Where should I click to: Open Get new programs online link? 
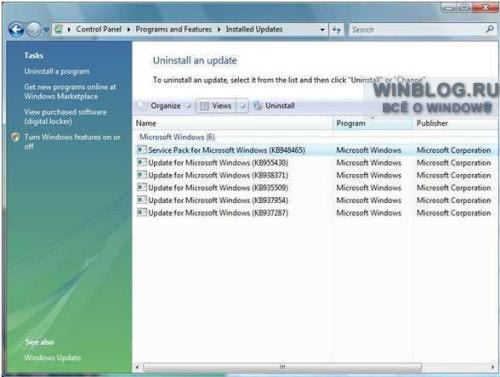click(x=70, y=92)
